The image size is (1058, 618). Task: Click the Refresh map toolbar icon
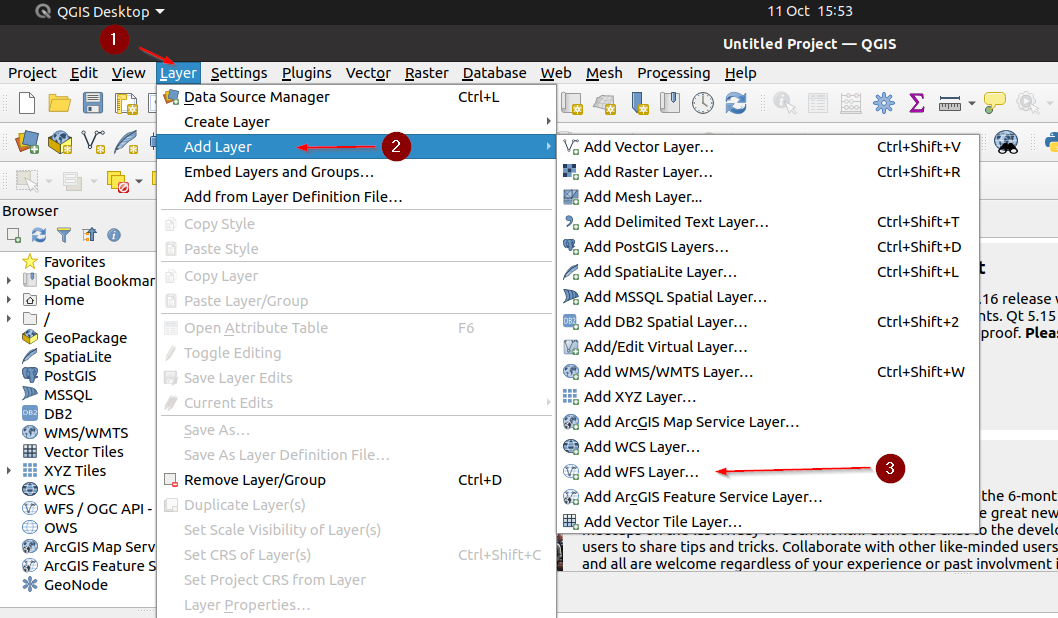click(735, 103)
